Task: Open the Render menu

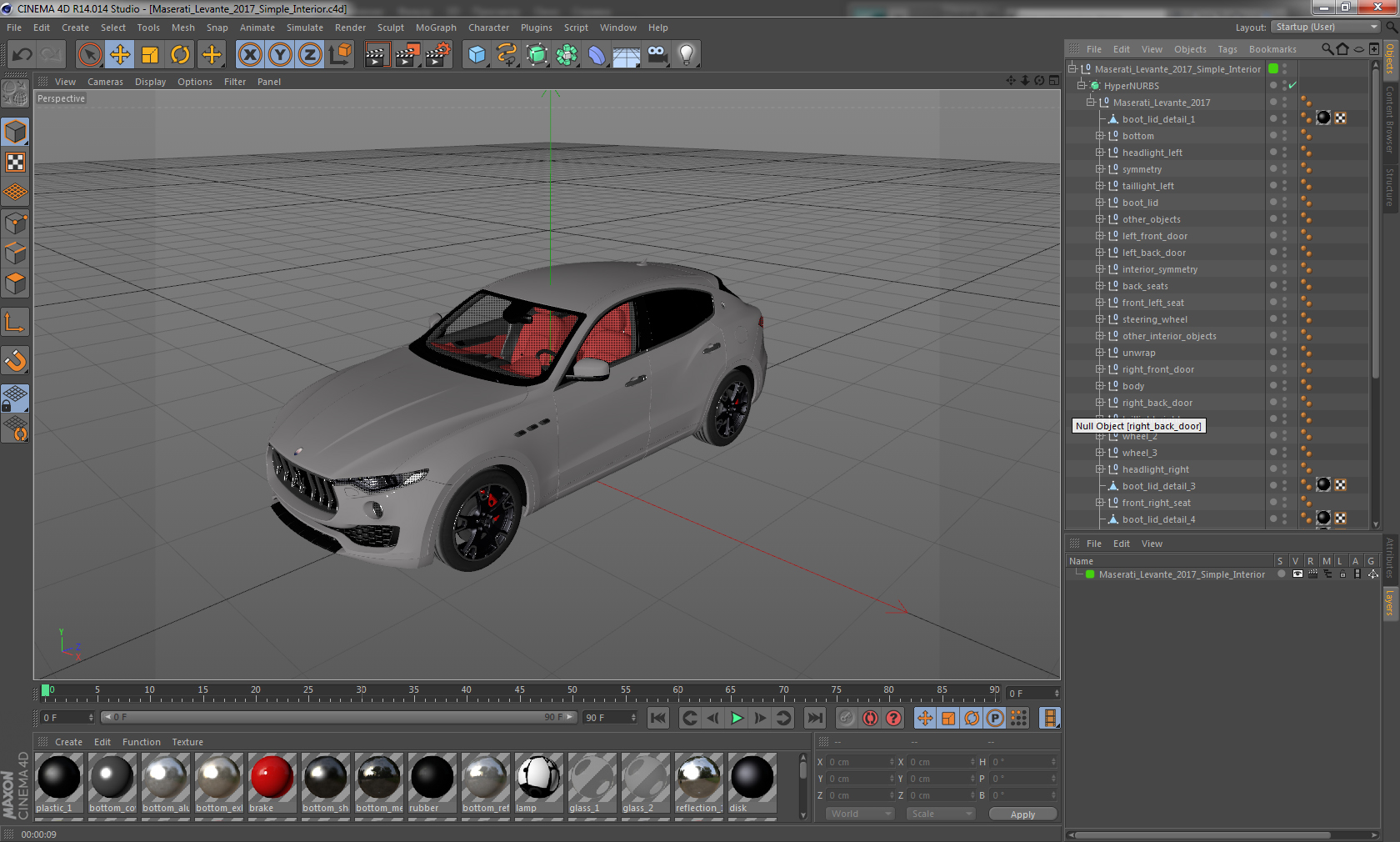Action: (350, 28)
